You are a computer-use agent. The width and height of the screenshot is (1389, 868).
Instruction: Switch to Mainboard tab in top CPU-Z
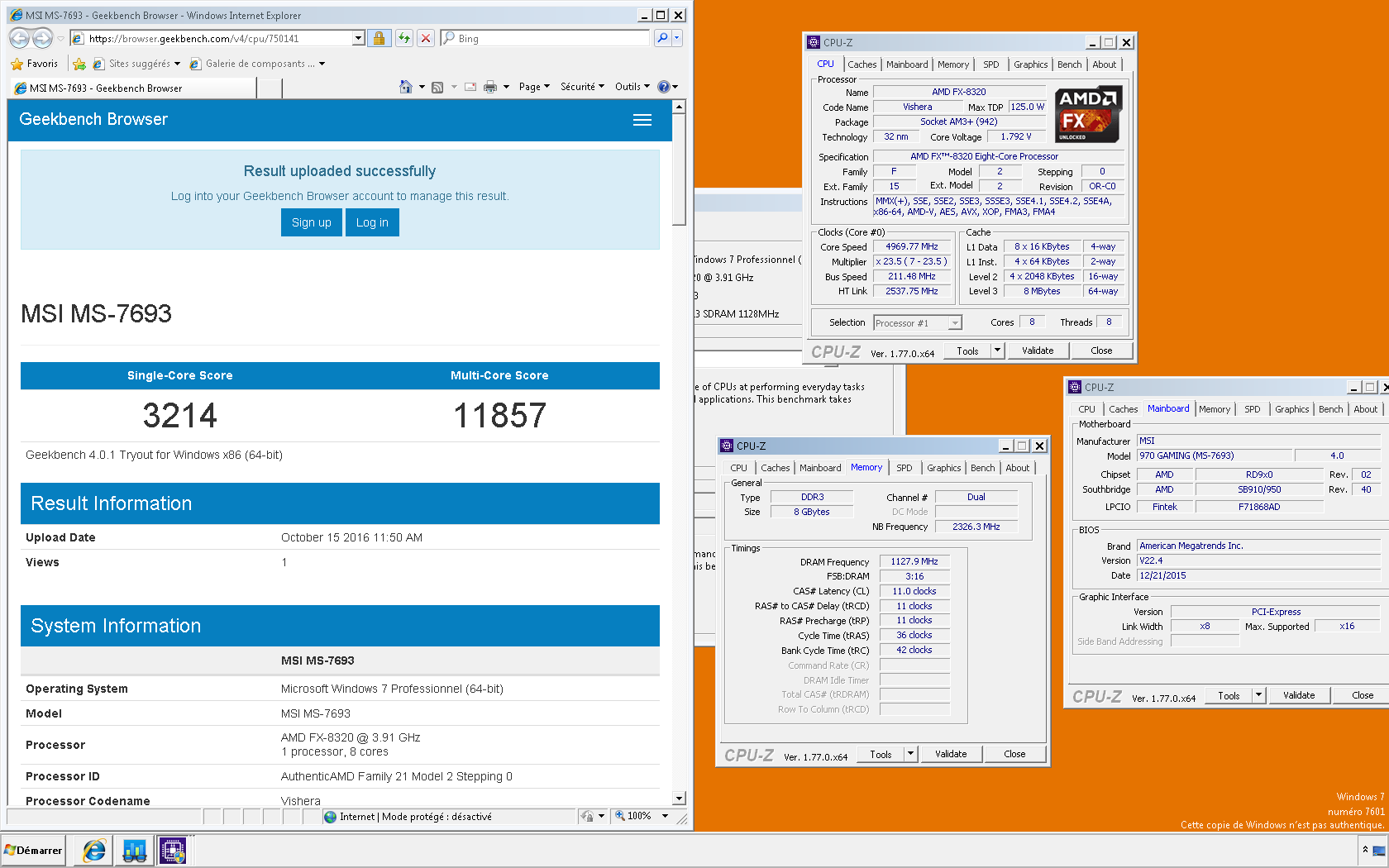pyautogui.click(x=907, y=64)
